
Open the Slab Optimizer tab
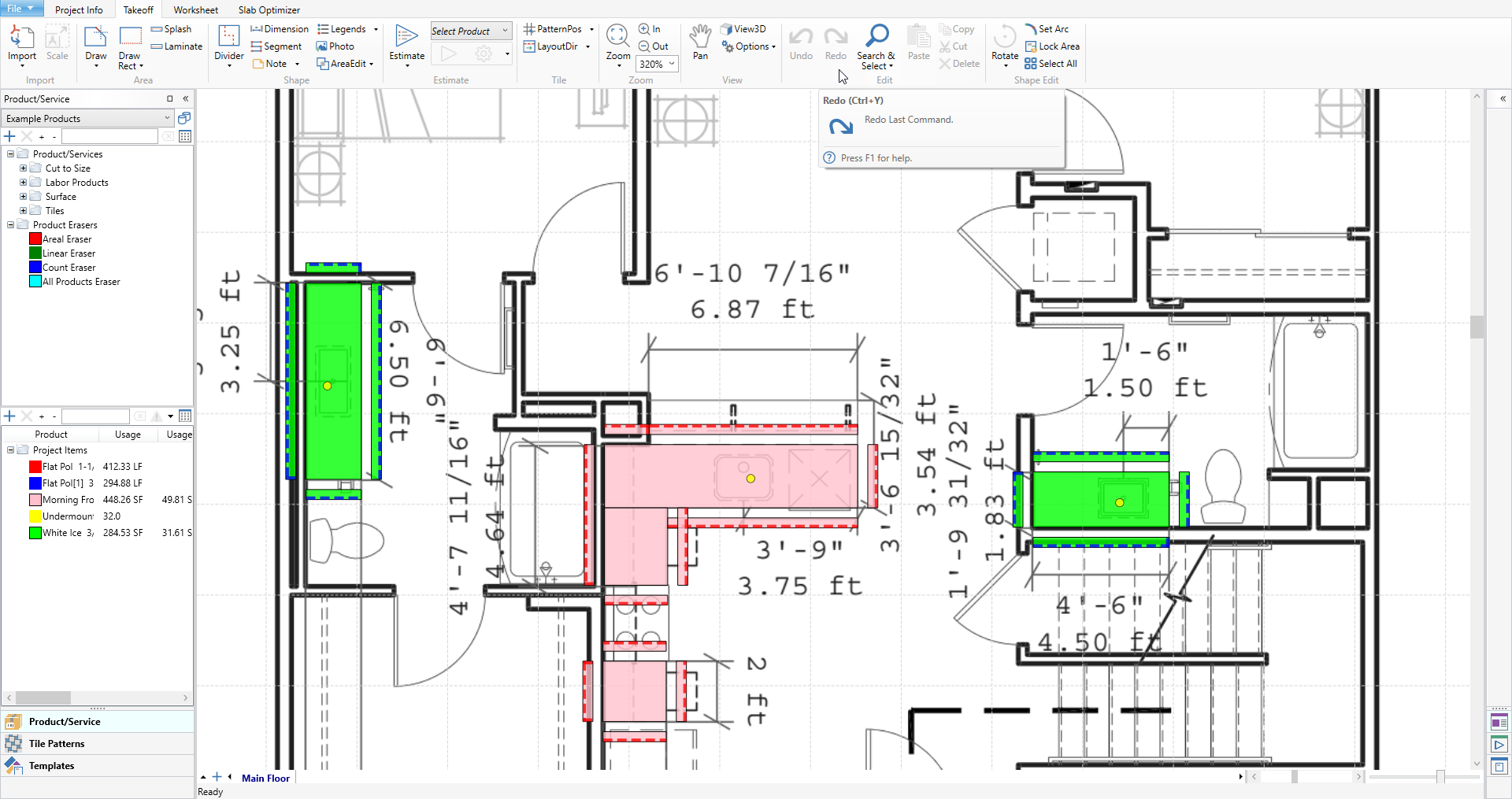click(269, 9)
